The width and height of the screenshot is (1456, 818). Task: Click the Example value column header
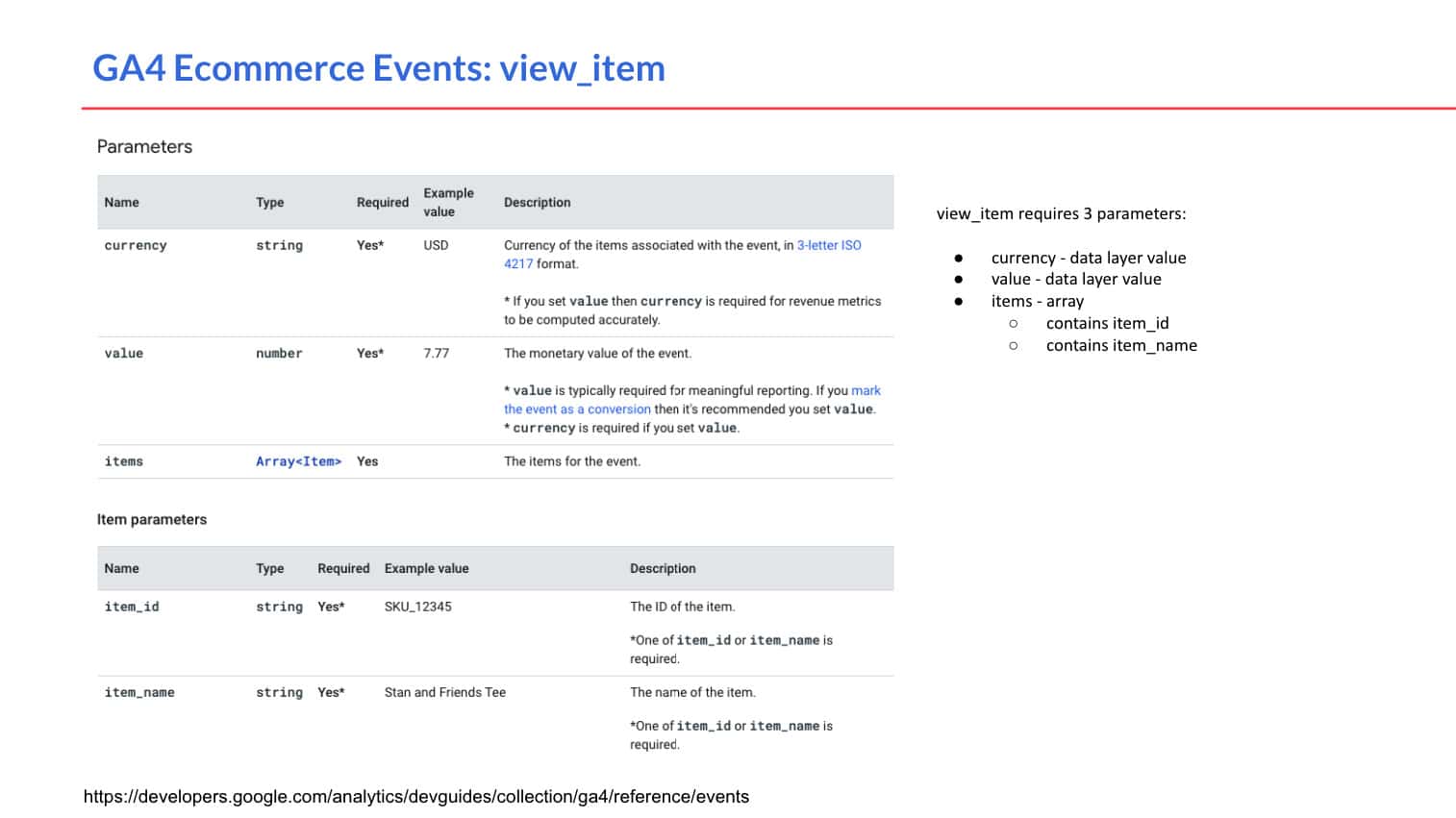pos(448,202)
